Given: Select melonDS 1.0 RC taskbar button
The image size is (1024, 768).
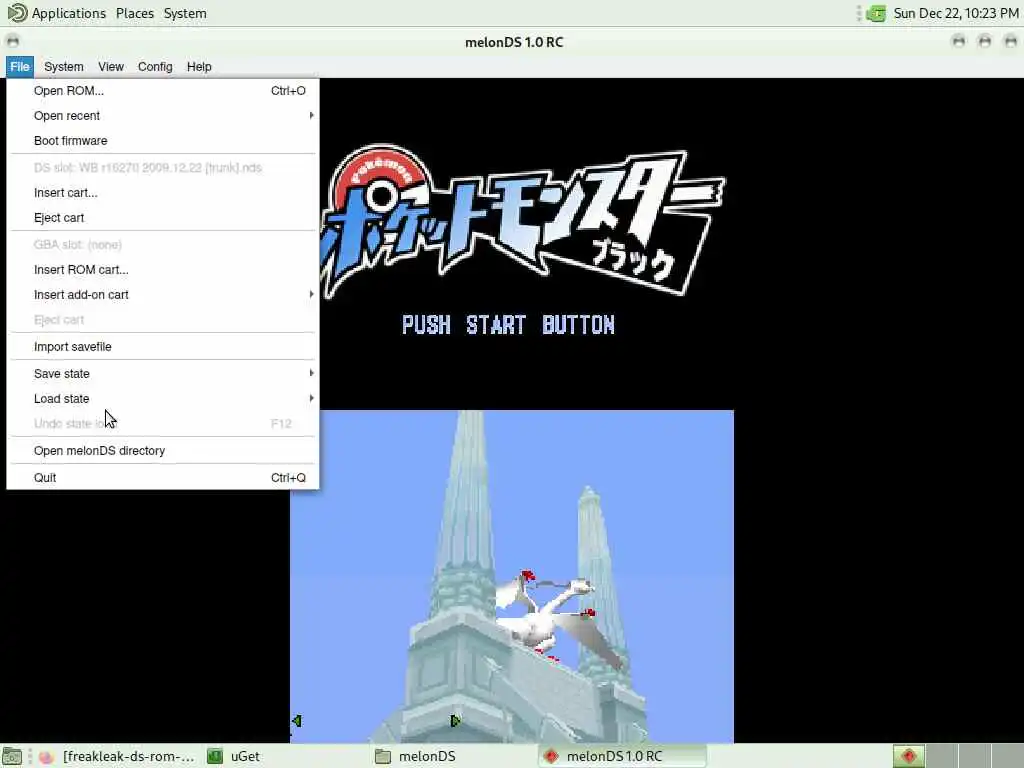Looking at the screenshot, I should tap(623, 756).
